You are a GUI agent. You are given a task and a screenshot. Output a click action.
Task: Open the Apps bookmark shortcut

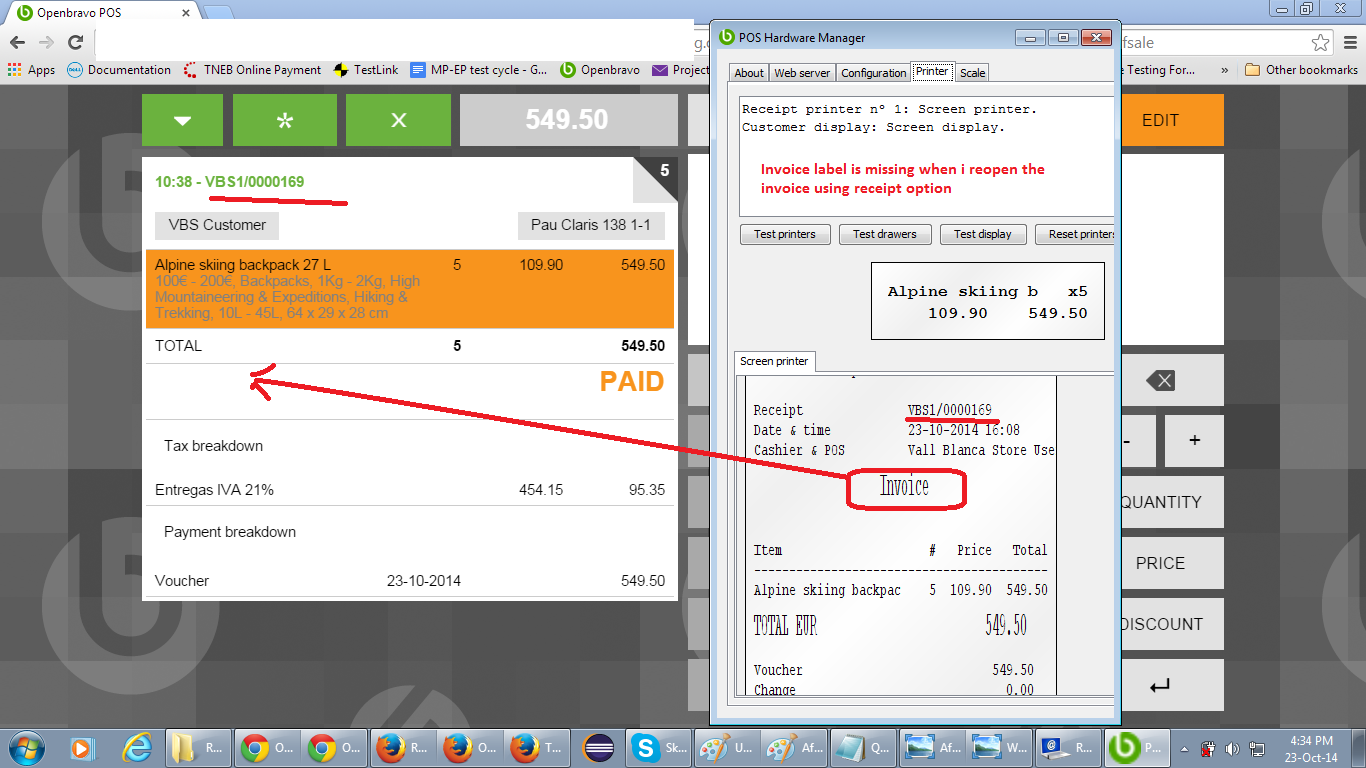31,70
